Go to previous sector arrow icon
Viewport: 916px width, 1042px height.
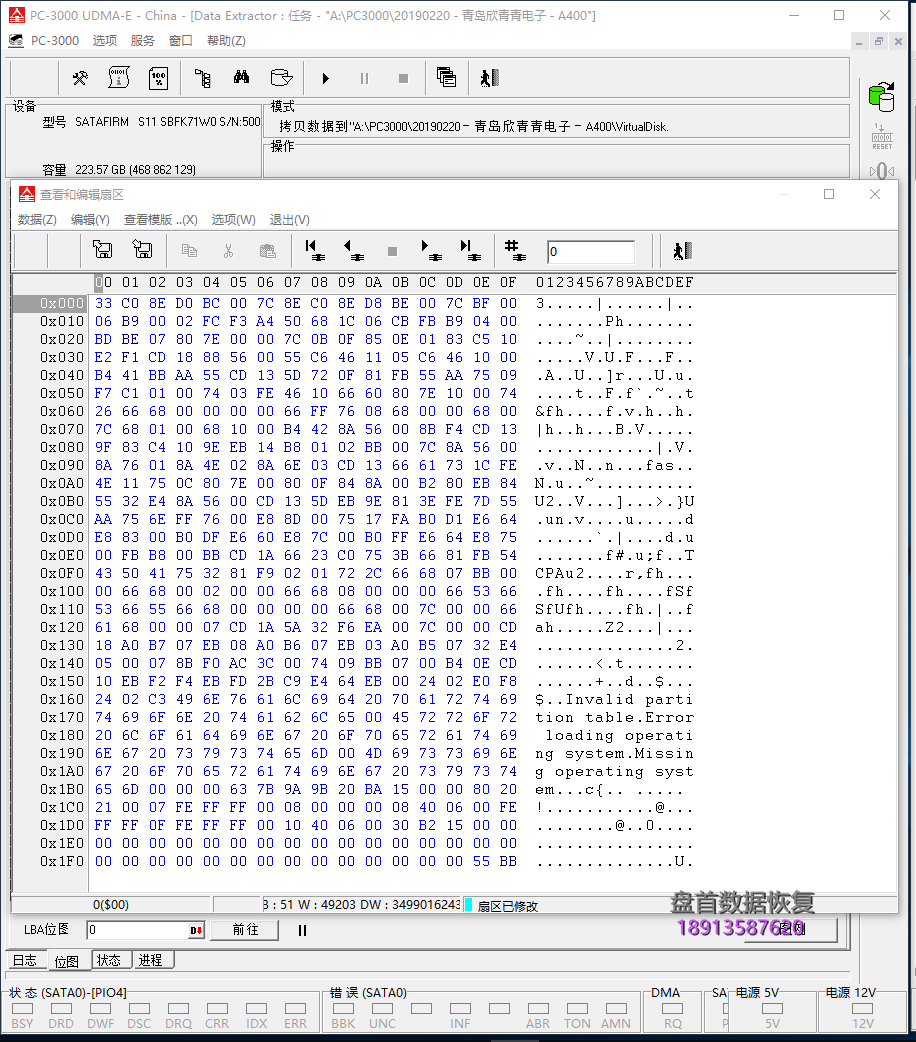pyautogui.click(x=353, y=250)
